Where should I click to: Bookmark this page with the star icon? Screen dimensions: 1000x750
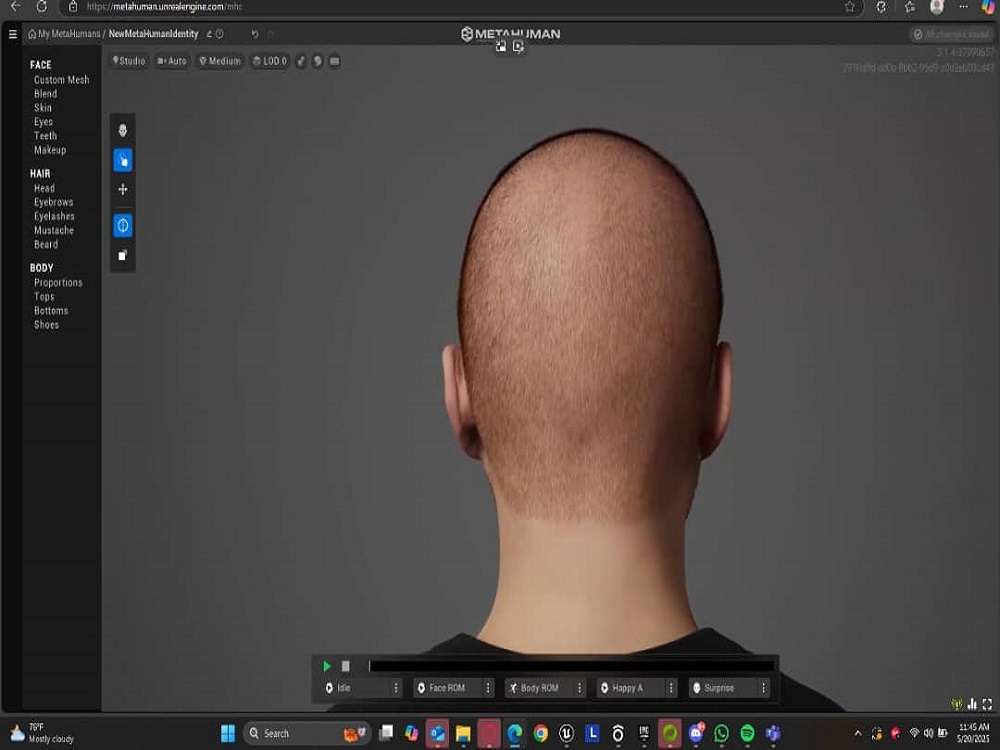coord(849,6)
